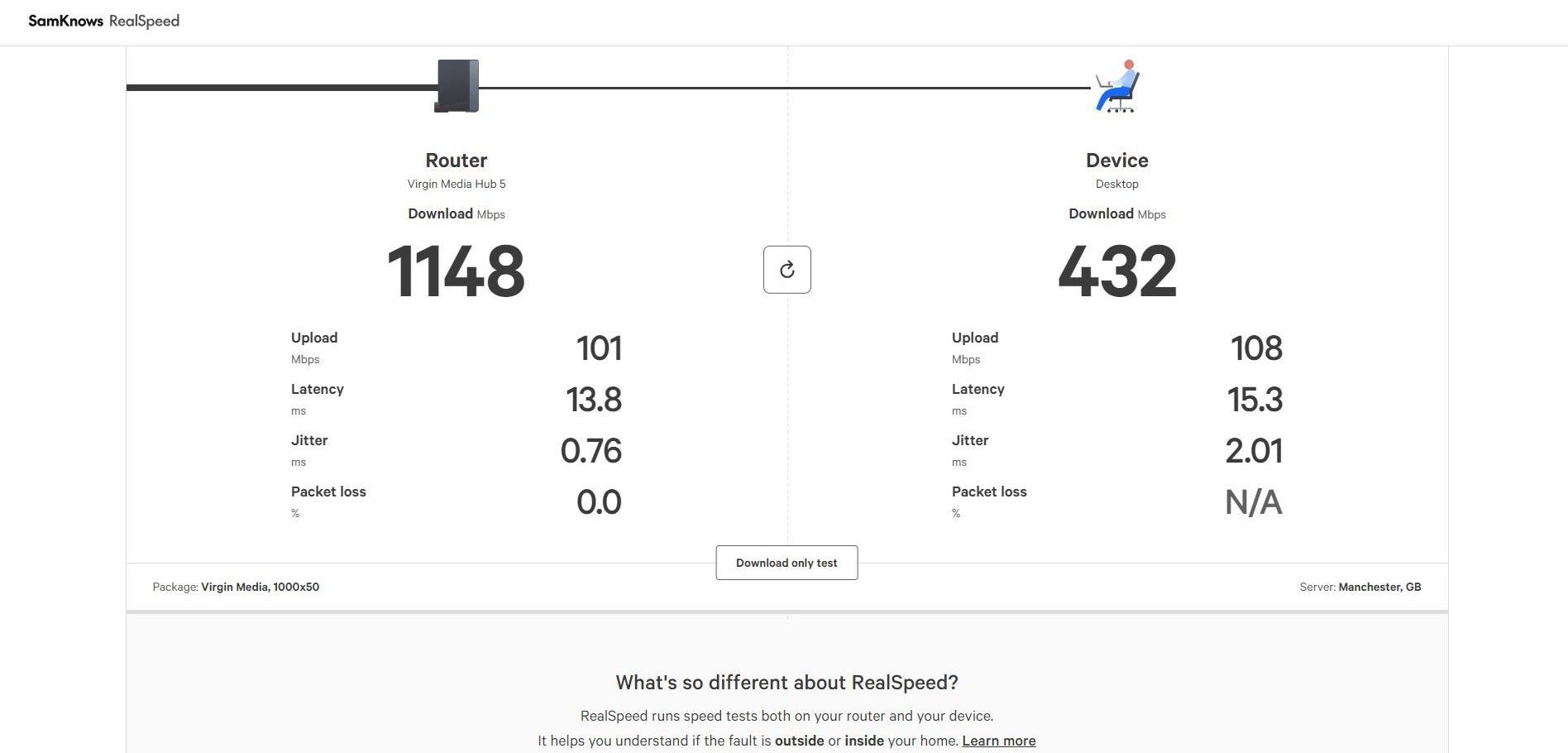Open the Learn more link
The width and height of the screenshot is (1568, 753).
pyautogui.click(x=998, y=741)
